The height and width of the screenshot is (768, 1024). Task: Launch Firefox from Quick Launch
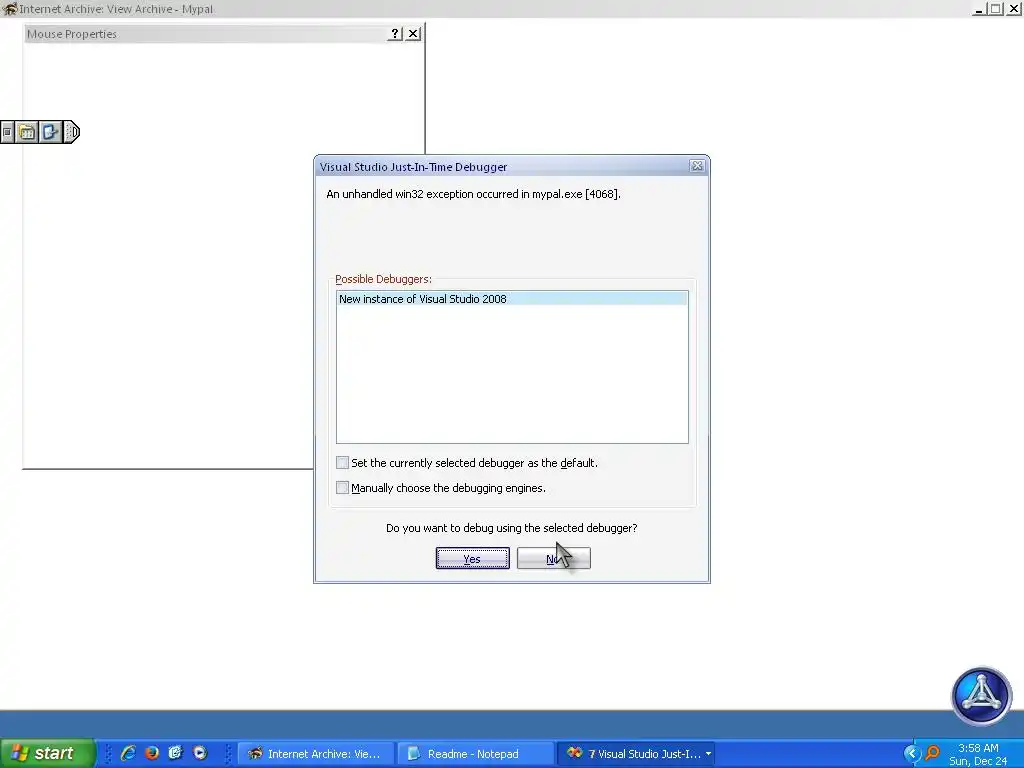coord(152,753)
